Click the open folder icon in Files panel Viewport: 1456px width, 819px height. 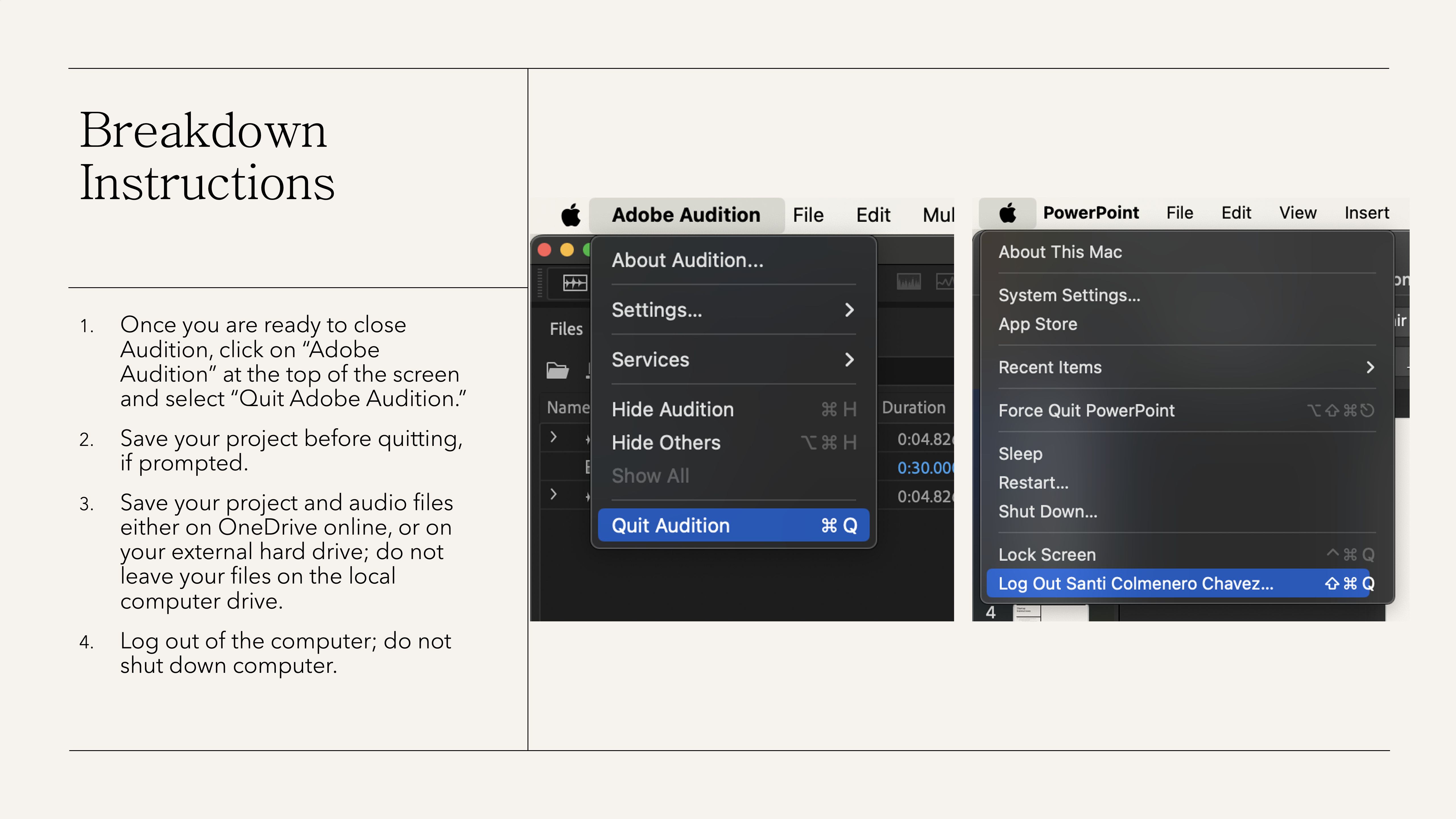(x=557, y=370)
